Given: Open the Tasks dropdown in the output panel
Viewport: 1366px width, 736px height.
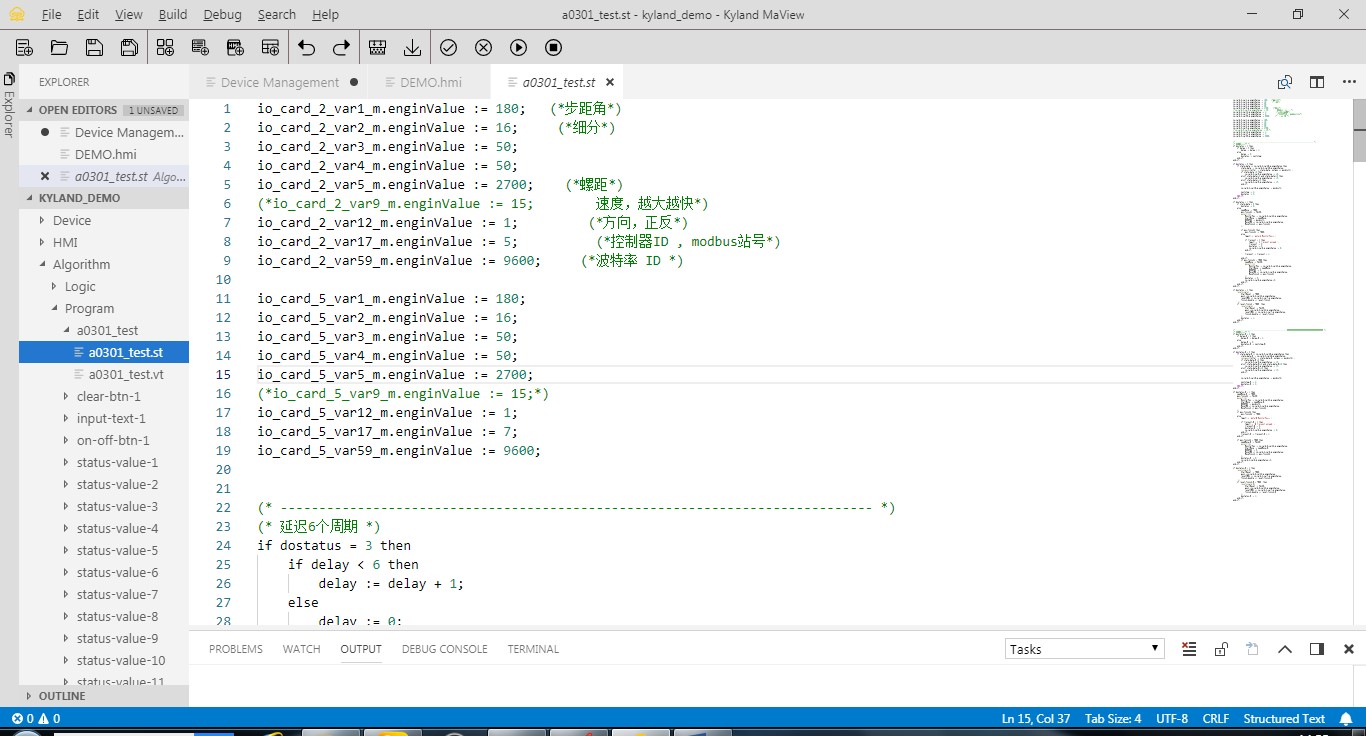Looking at the screenshot, I should click(x=1084, y=649).
